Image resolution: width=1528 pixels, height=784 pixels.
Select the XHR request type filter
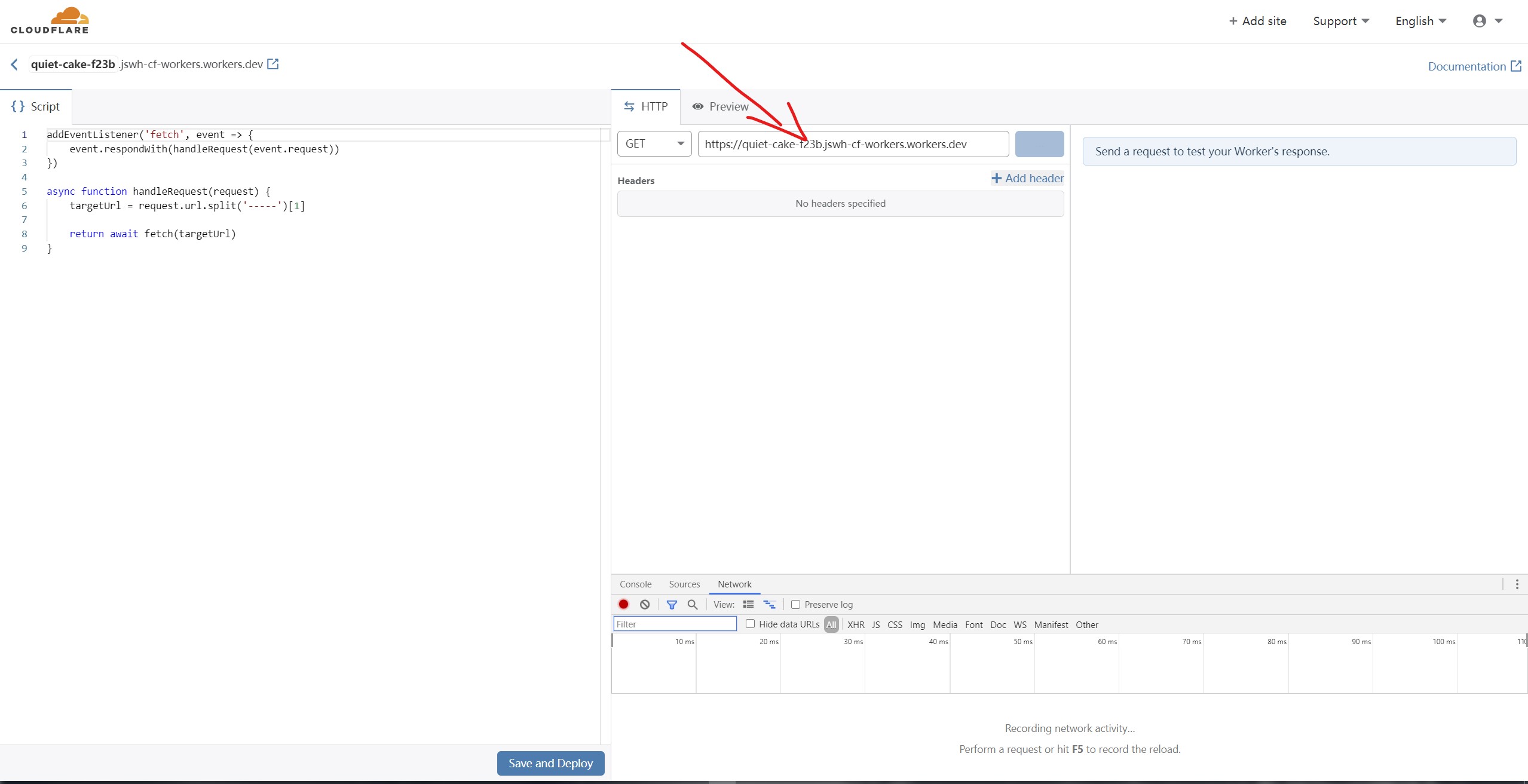point(856,624)
